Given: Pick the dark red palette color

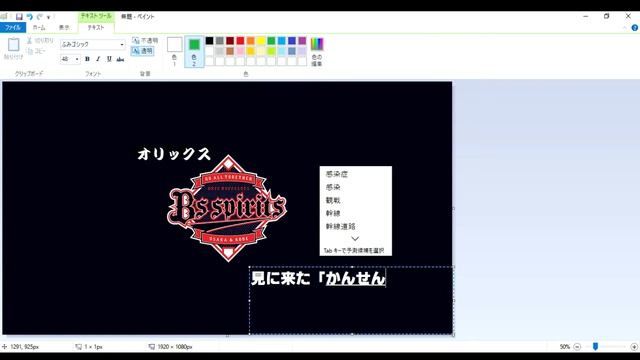Looking at the screenshot, I should [x=230, y=40].
